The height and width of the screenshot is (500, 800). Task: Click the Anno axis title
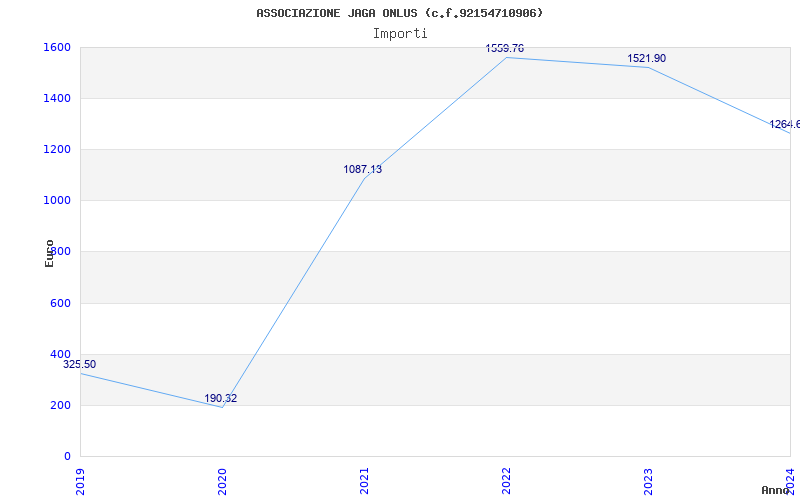point(776,490)
